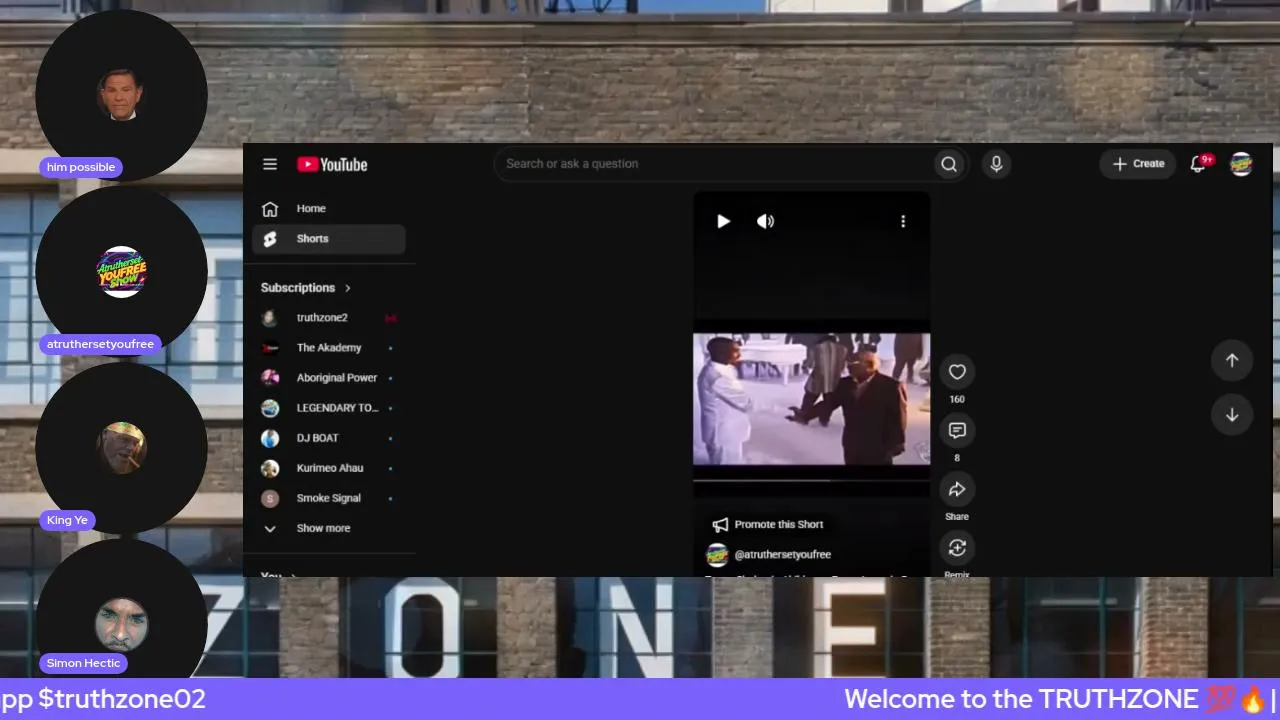The width and height of the screenshot is (1280, 720).
Task: Open the LEGENDARY TO... subscription
Action: coord(329,408)
